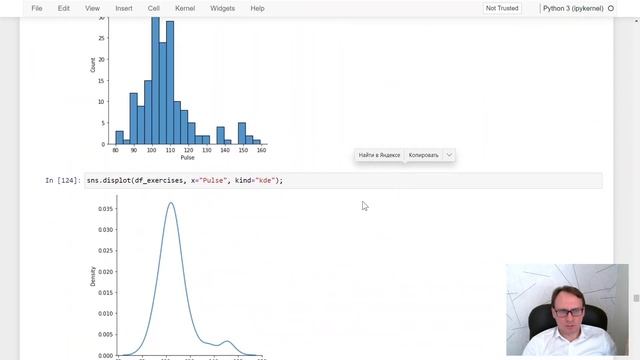
Task: Click the webcam video overlay thumbnail
Action: click(x=567, y=310)
